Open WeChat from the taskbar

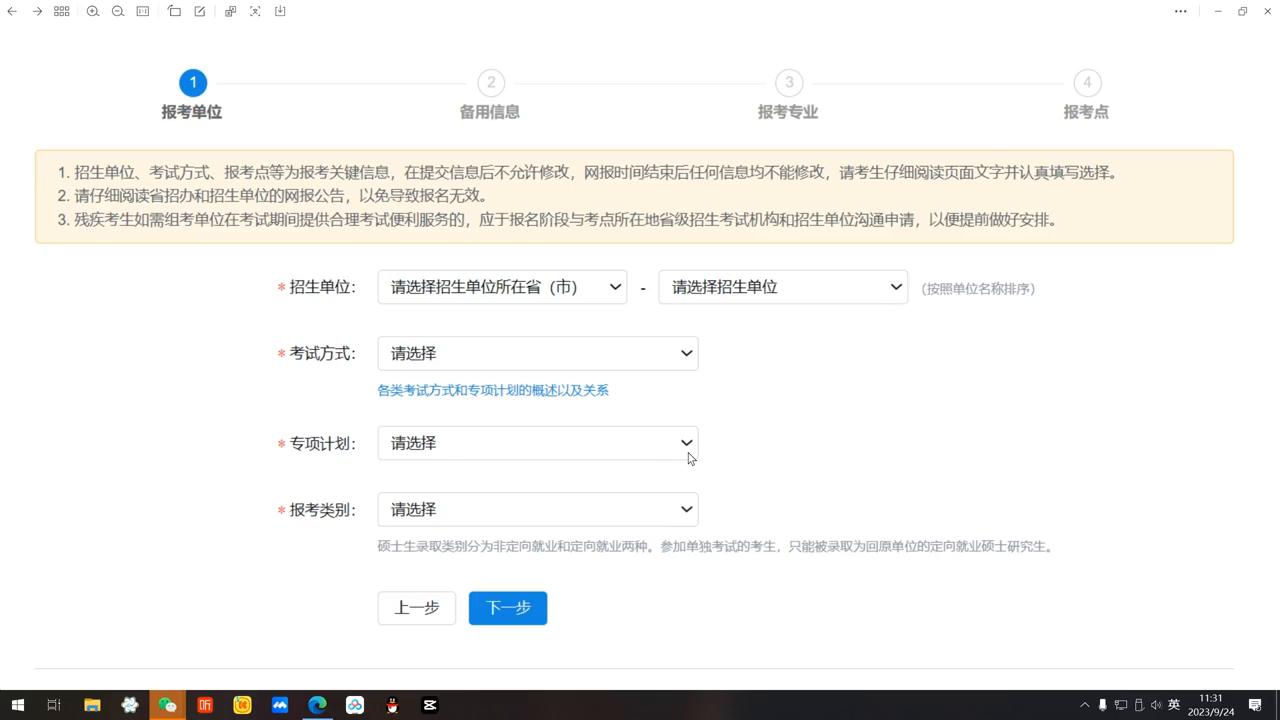click(168, 705)
